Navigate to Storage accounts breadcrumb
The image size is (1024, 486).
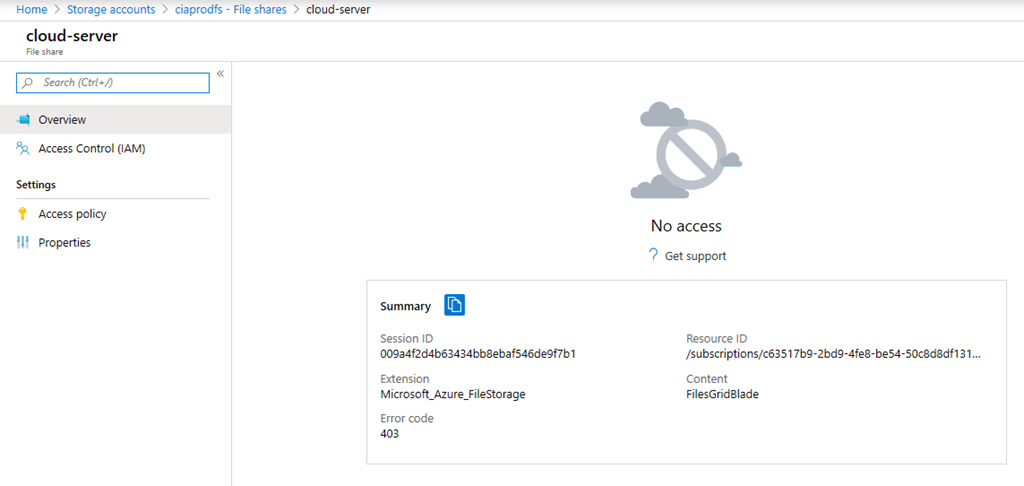111,9
